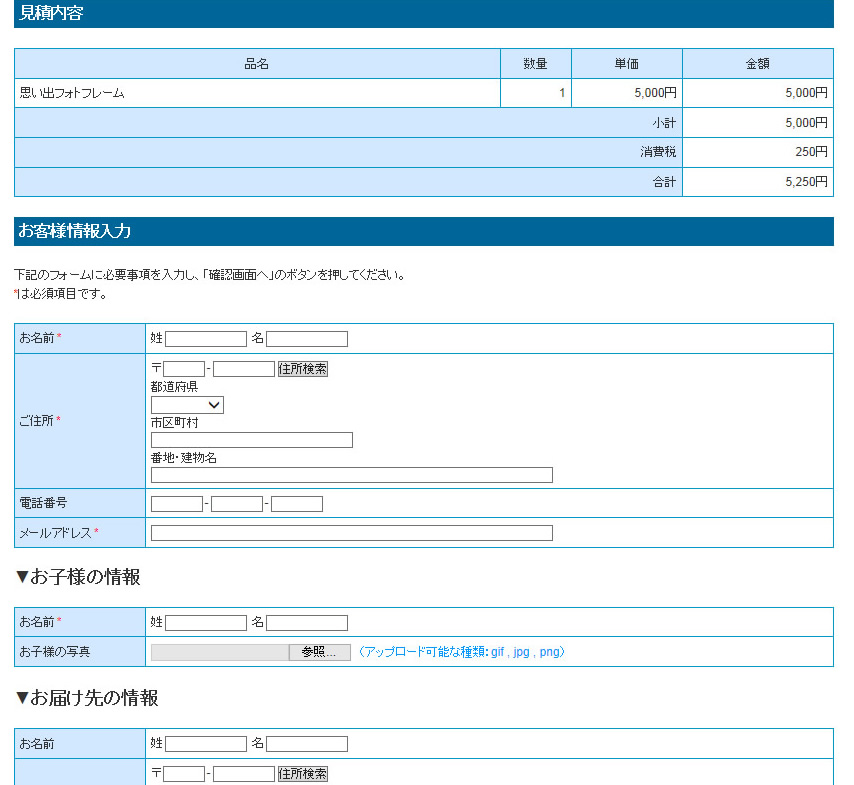Open the 都道府県 prefecture dropdown
Screen dimensions: 854x785
(187, 405)
